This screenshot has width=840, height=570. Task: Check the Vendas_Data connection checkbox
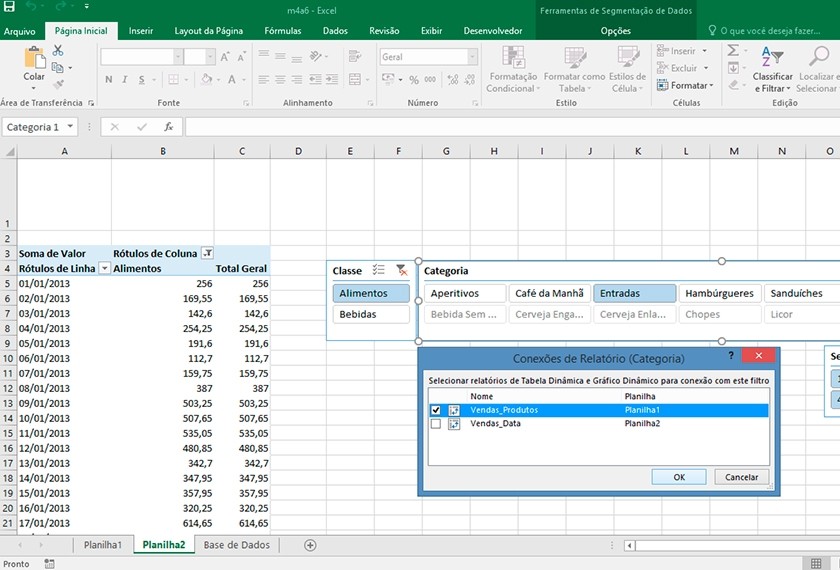435,424
